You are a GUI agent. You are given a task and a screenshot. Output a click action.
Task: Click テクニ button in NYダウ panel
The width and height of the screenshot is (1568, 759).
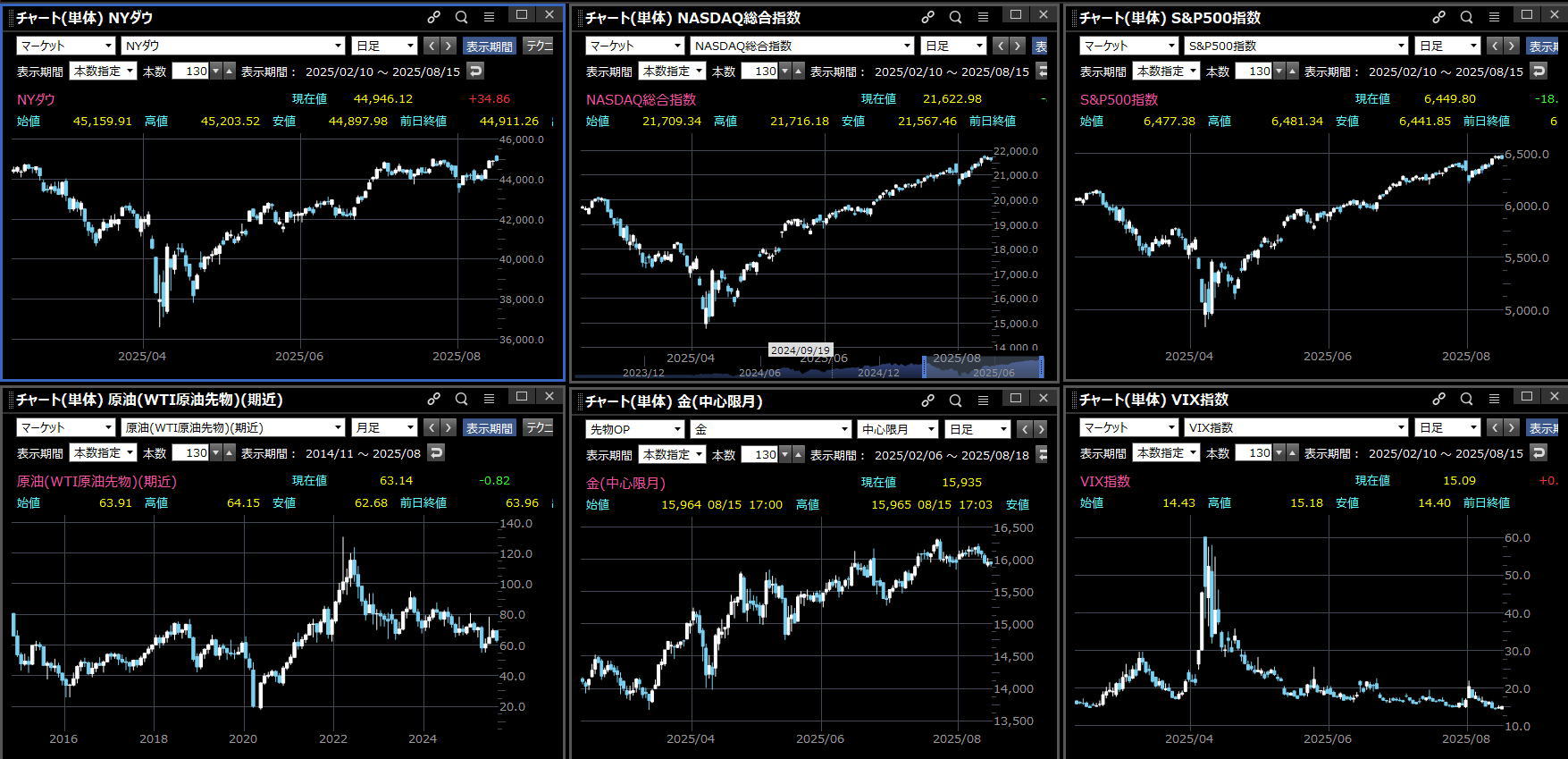point(538,46)
